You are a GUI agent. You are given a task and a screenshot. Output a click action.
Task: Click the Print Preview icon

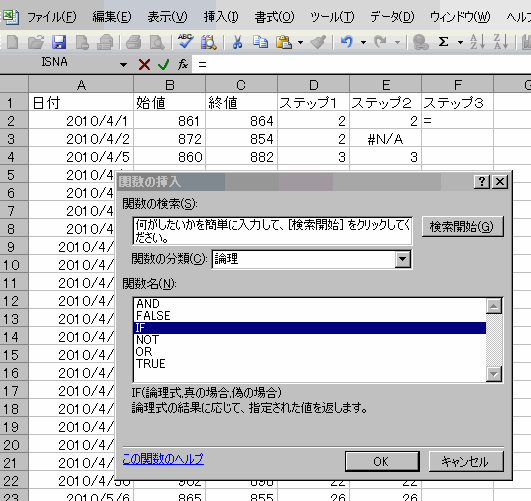(x=157, y=42)
